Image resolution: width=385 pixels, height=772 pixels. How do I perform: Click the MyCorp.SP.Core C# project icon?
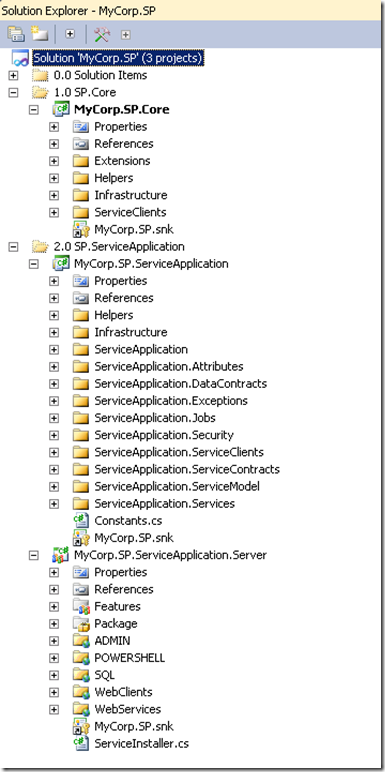pyautogui.click(x=61, y=109)
